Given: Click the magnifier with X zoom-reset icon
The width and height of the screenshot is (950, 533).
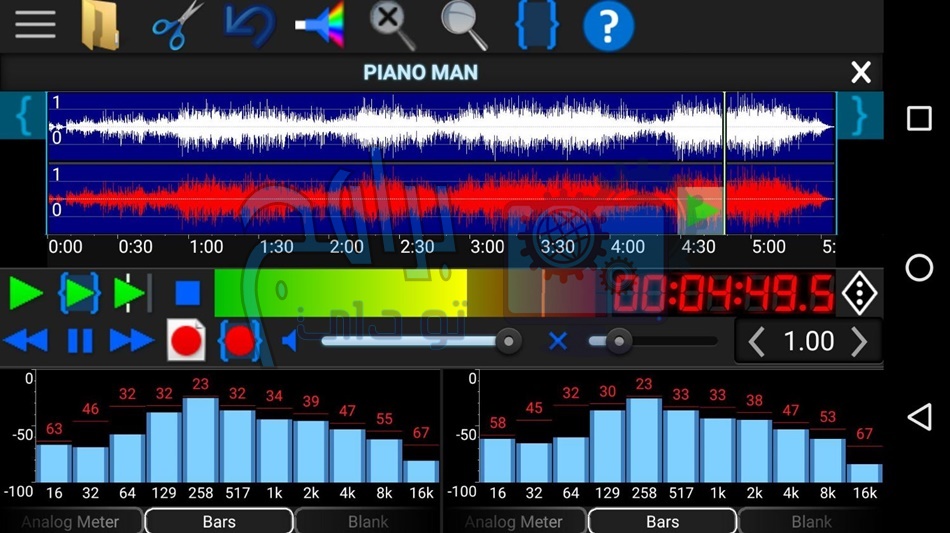Looking at the screenshot, I should [x=392, y=25].
